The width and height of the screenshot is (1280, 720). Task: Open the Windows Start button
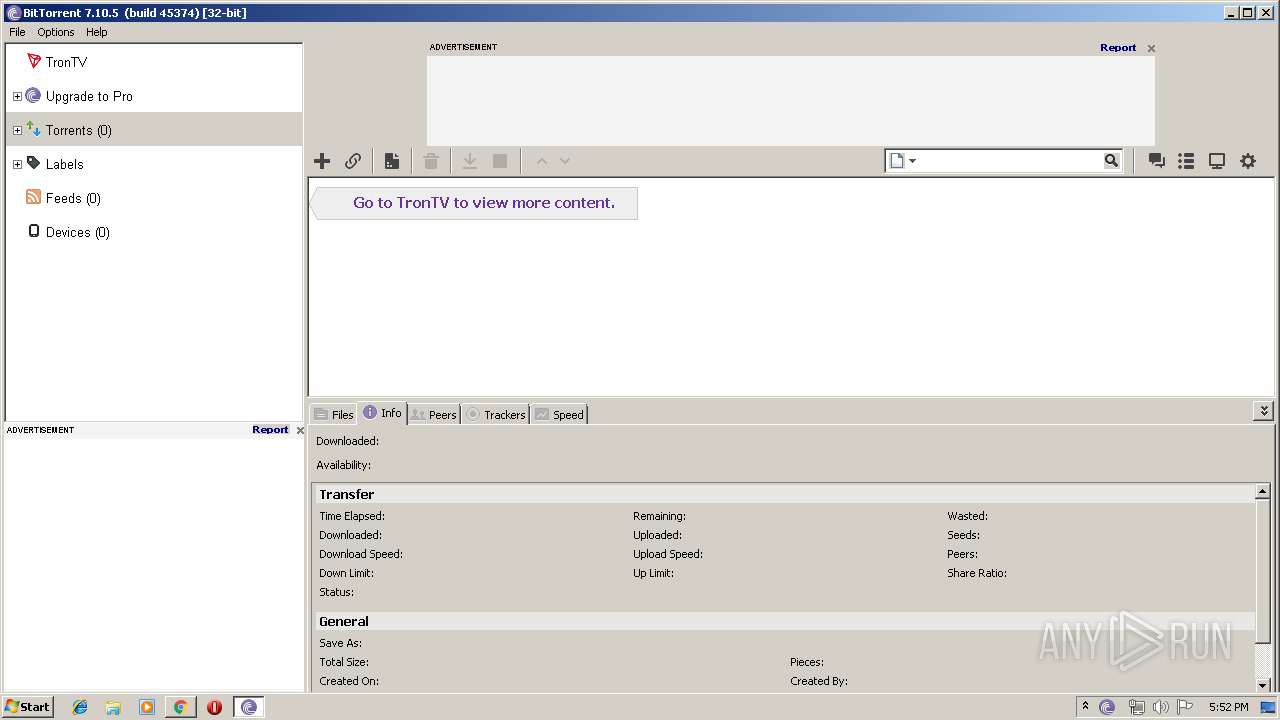[27, 706]
